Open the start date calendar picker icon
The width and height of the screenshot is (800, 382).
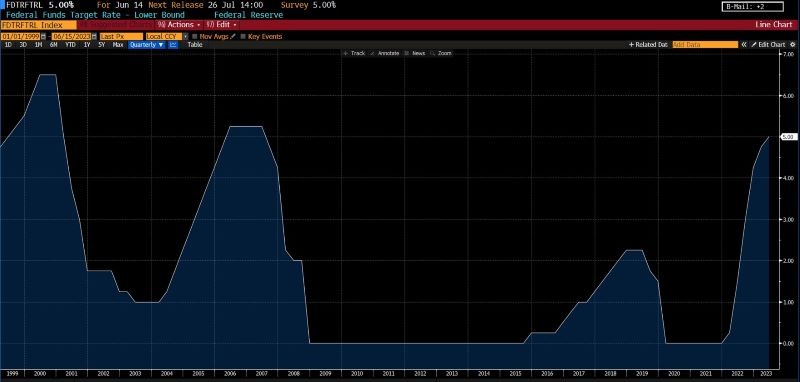43,37
